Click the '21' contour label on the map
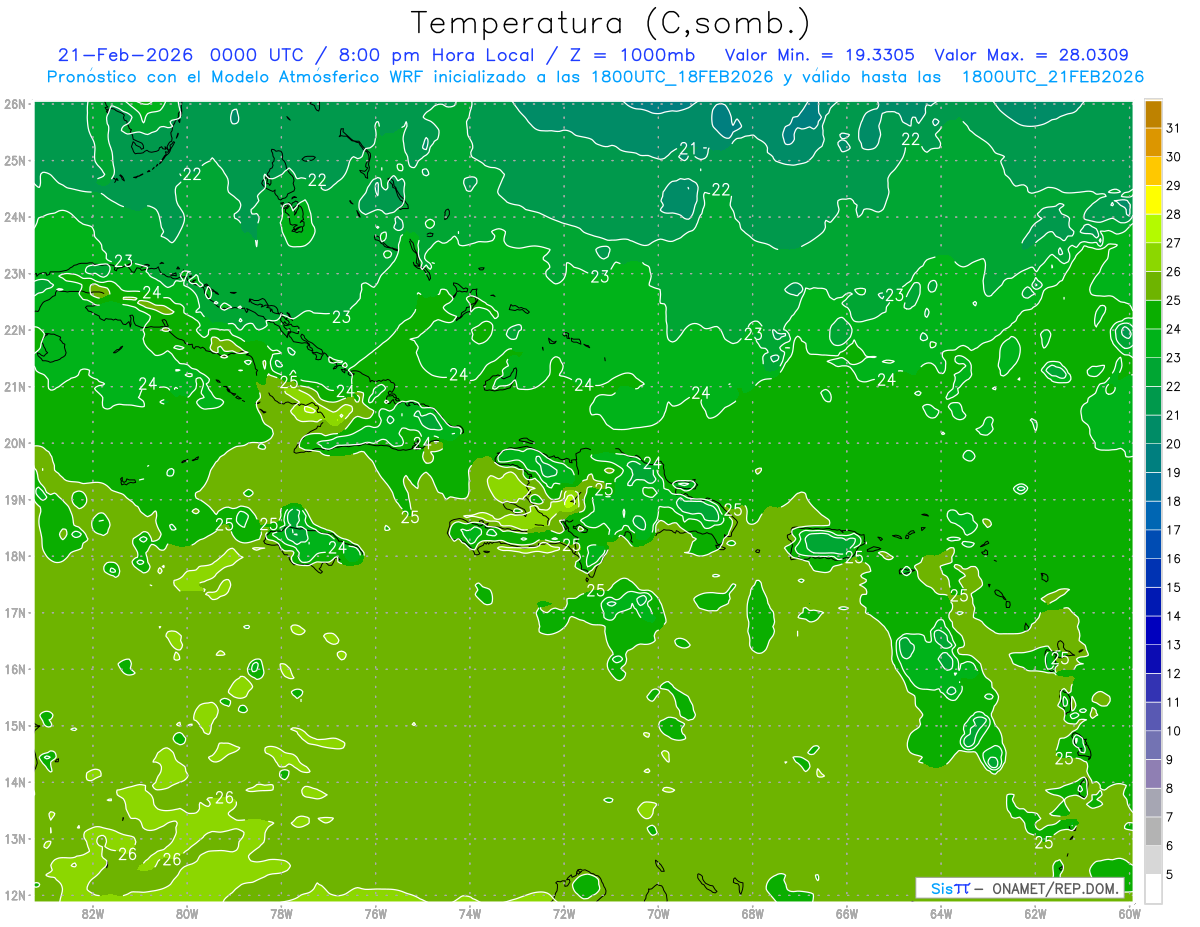1200x927 pixels. [687, 150]
